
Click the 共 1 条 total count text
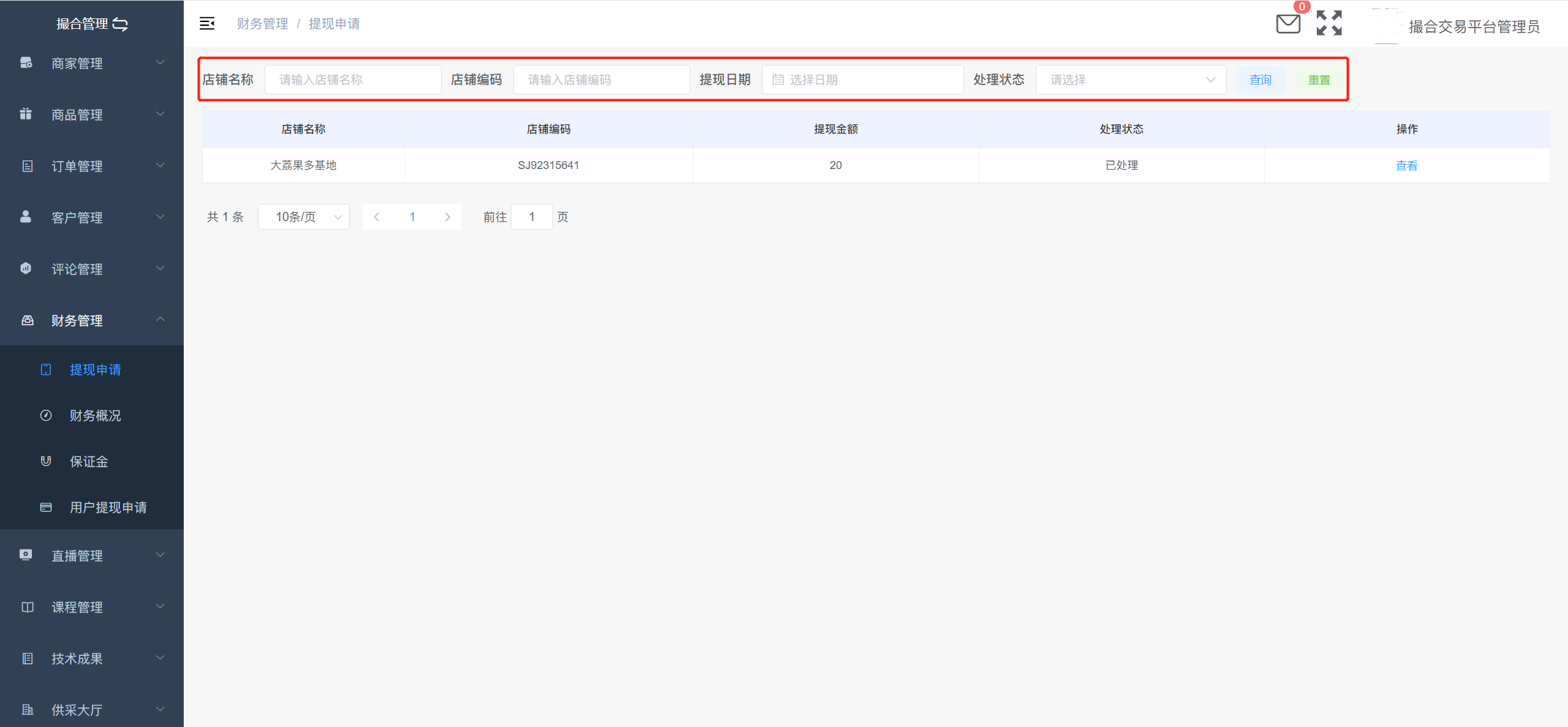225,217
